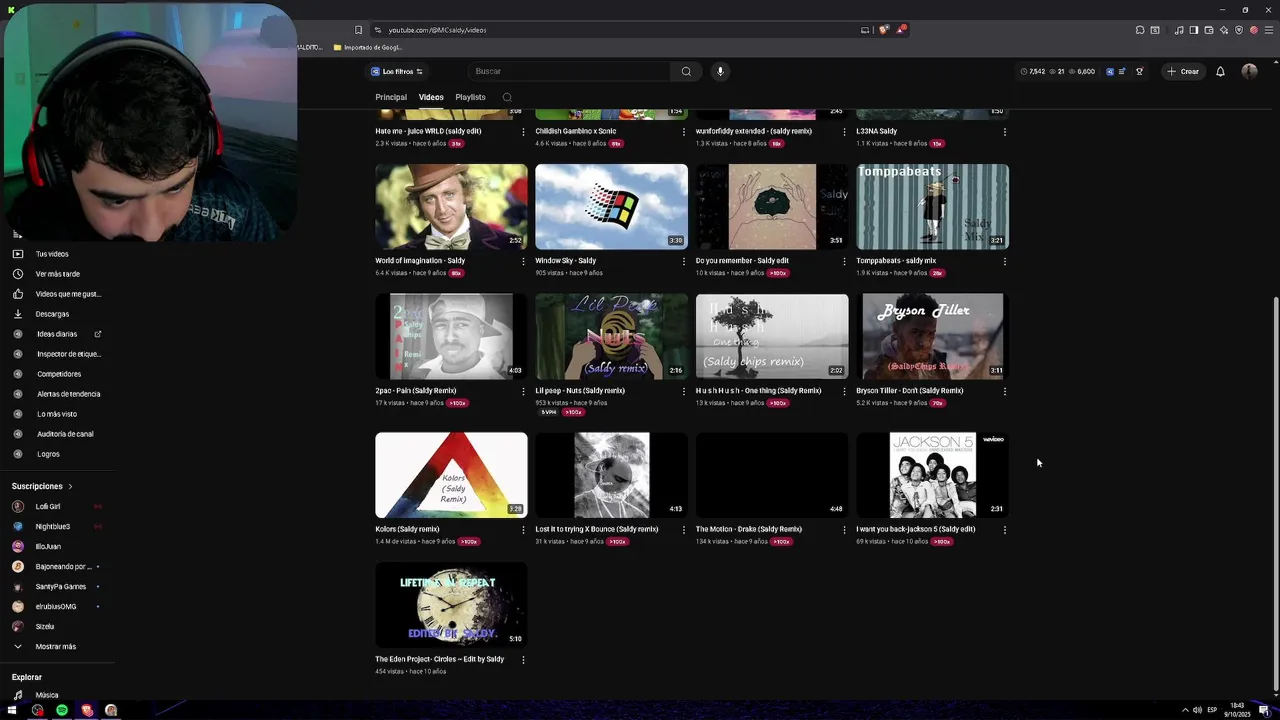The height and width of the screenshot is (720, 1280).
Task: Open Competidores in sidebar
Action: pyautogui.click(x=59, y=374)
